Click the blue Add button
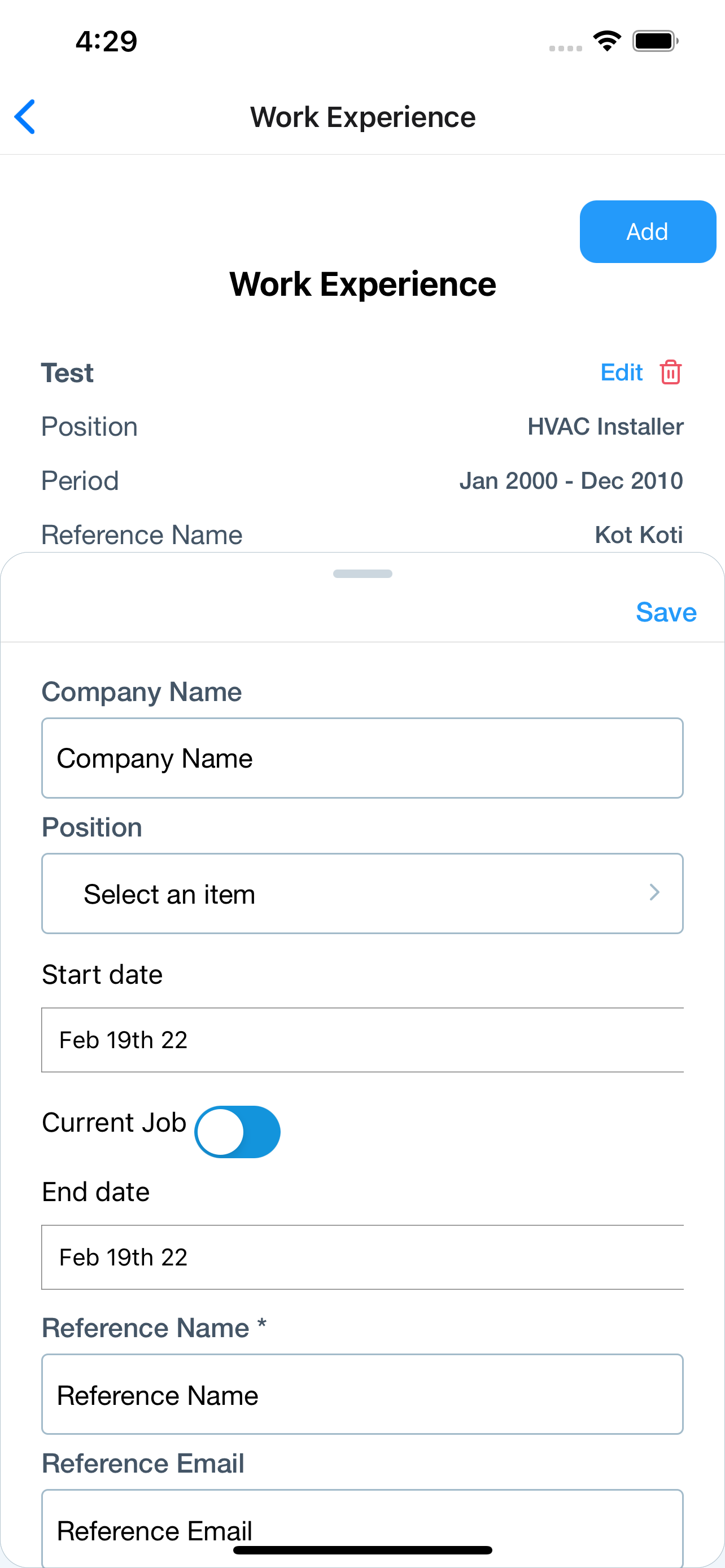Image resolution: width=725 pixels, height=1568 pixels. coord(648,231)
